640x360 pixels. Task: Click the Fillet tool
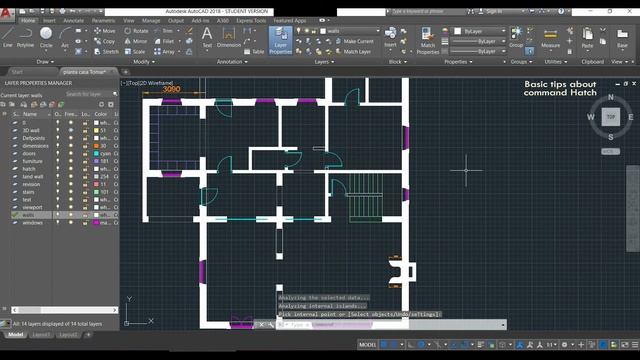click(x=164, y=41)
